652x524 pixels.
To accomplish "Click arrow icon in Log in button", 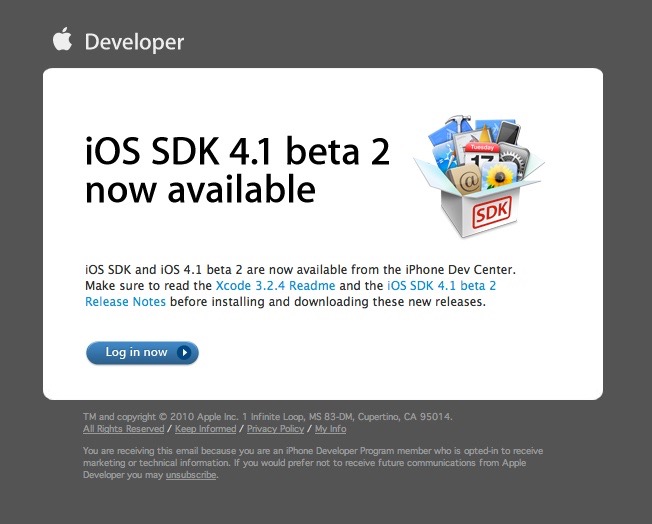I will (184, 353).
